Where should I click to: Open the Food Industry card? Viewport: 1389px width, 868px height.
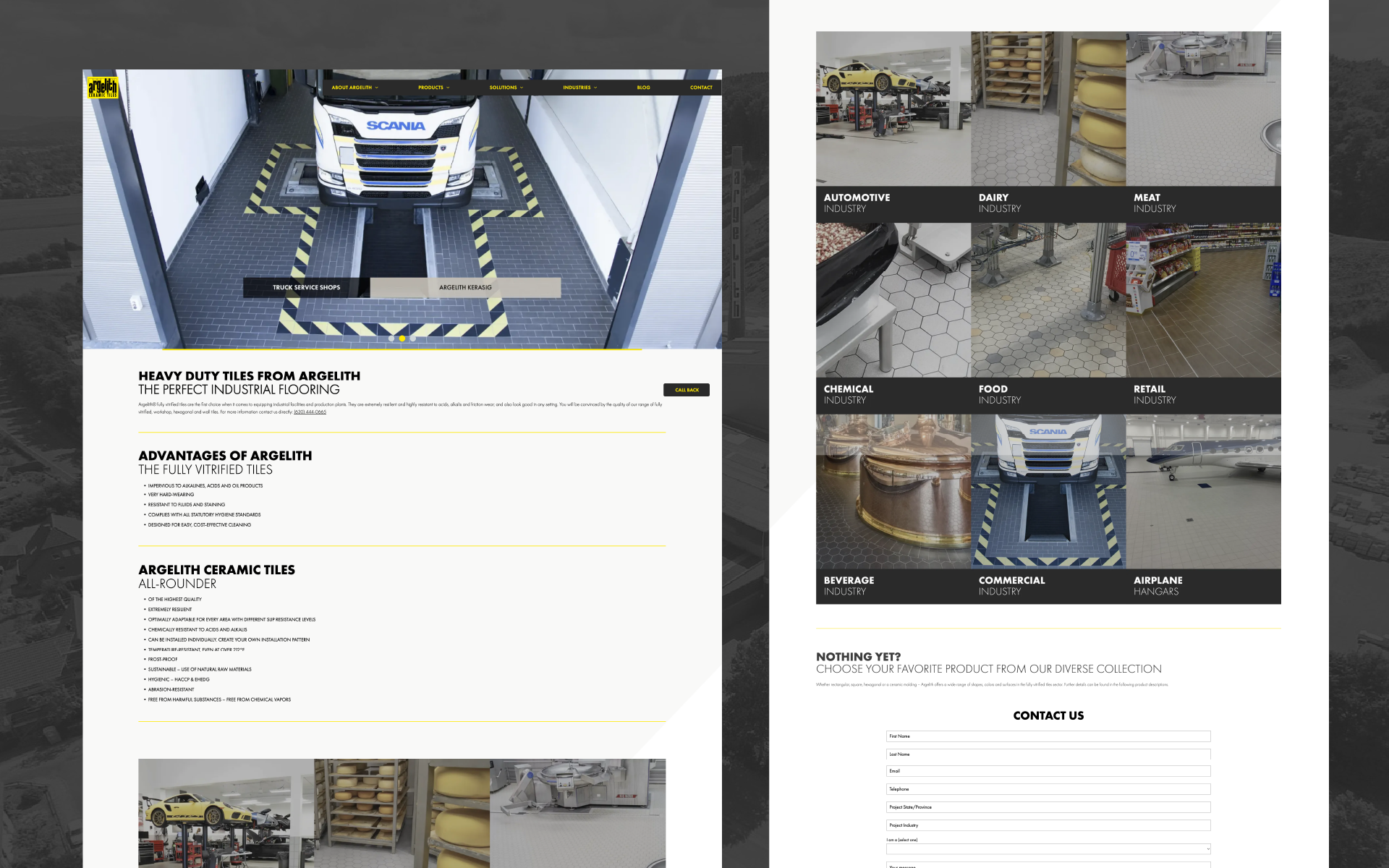[x=1048, y=318]
